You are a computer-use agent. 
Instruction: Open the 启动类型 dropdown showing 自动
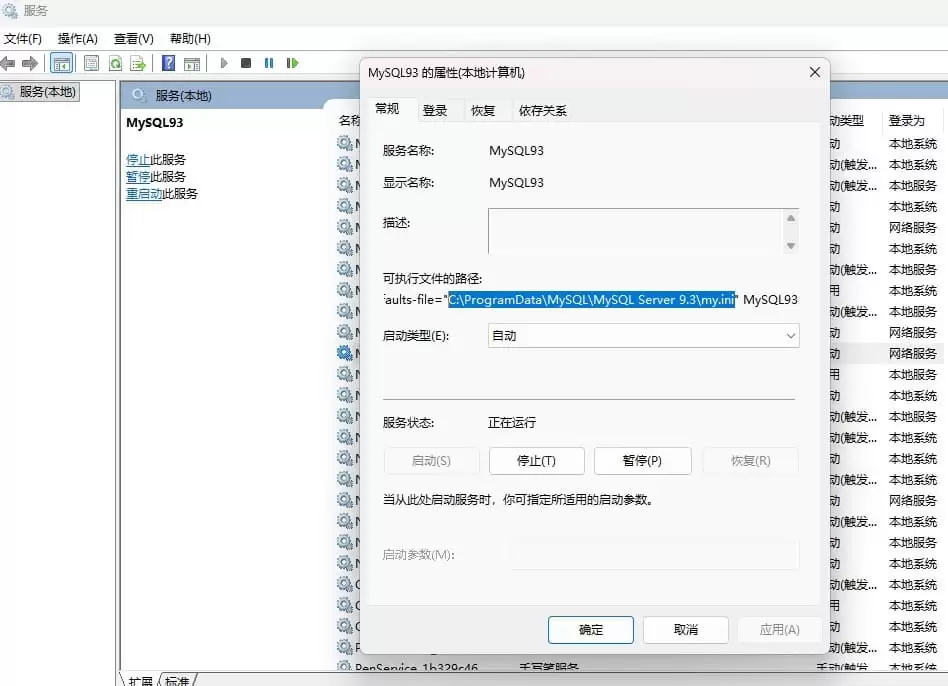[643, 335]
